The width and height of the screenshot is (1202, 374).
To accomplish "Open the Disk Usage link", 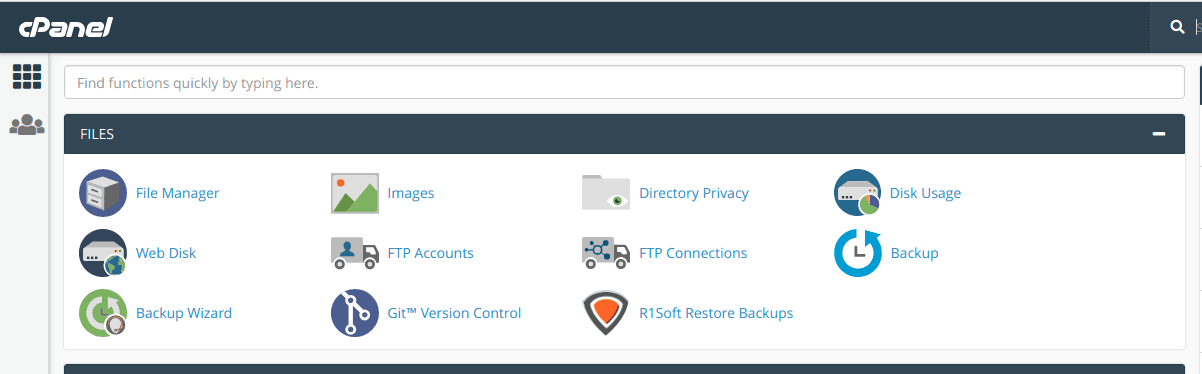I will point(925,193).
